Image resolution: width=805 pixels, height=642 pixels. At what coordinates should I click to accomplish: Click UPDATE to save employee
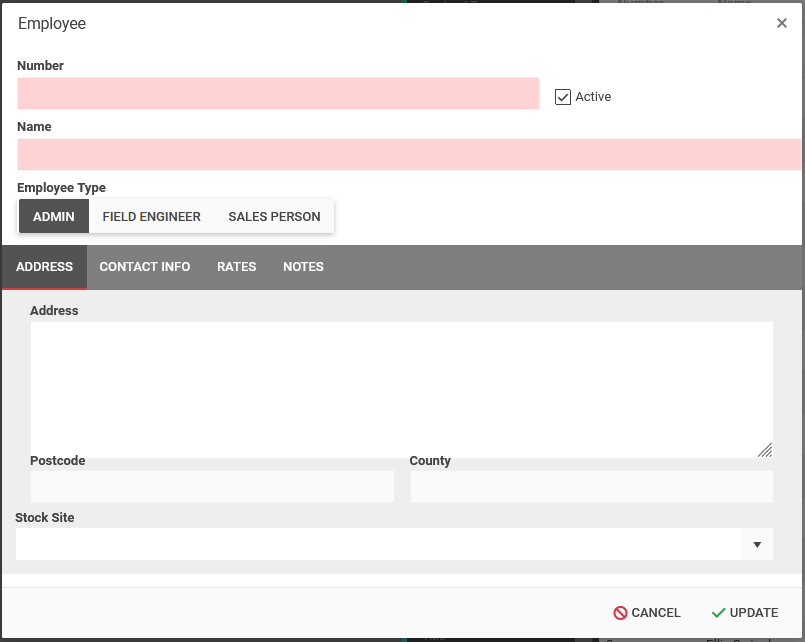[x=745, y=613]
